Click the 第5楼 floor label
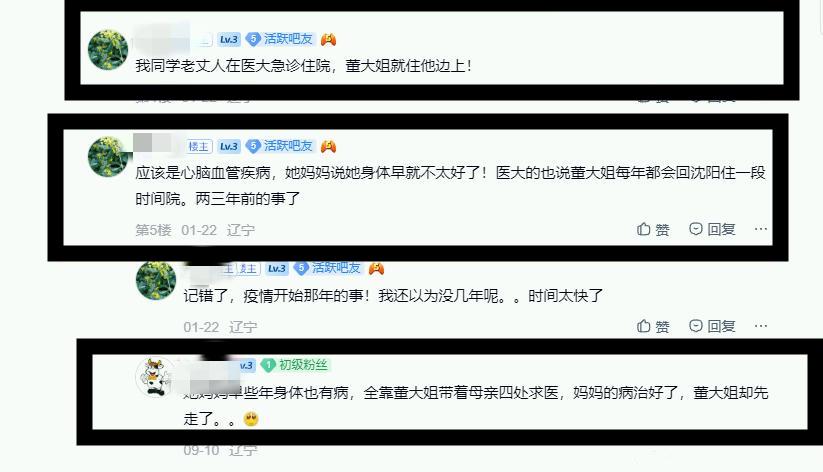The height and width of the screenshot is (472, 823). (x=153, y=230)
